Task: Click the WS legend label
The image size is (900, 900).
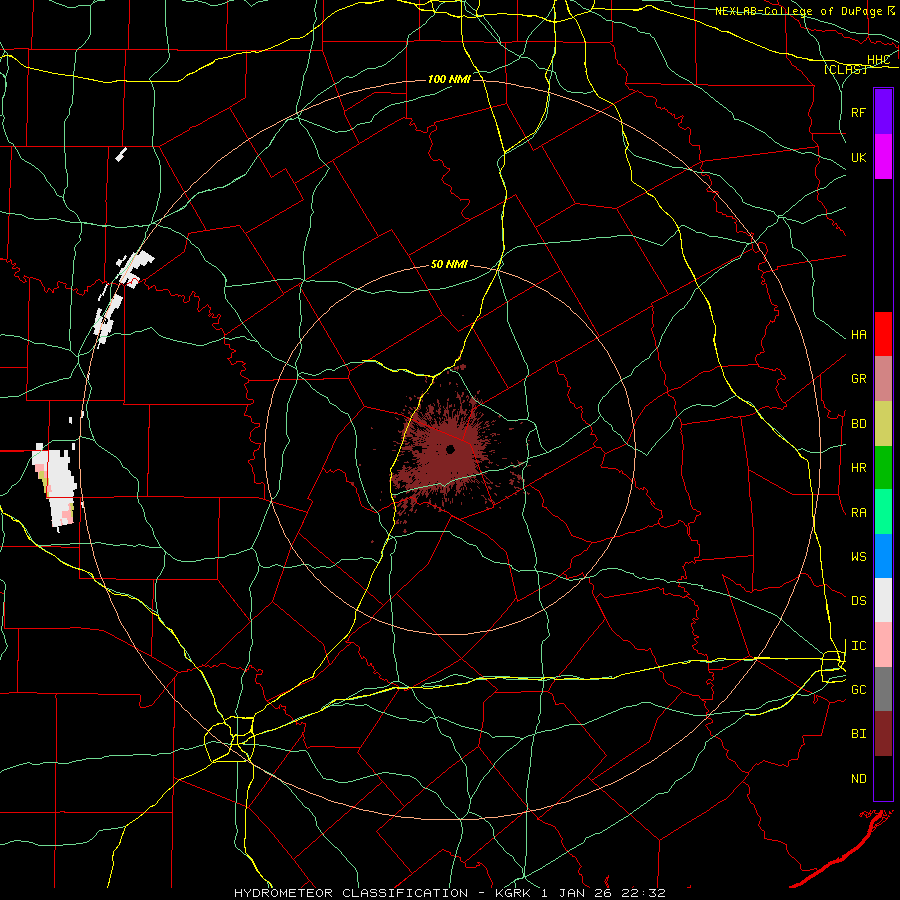Action: click(859, 557)
